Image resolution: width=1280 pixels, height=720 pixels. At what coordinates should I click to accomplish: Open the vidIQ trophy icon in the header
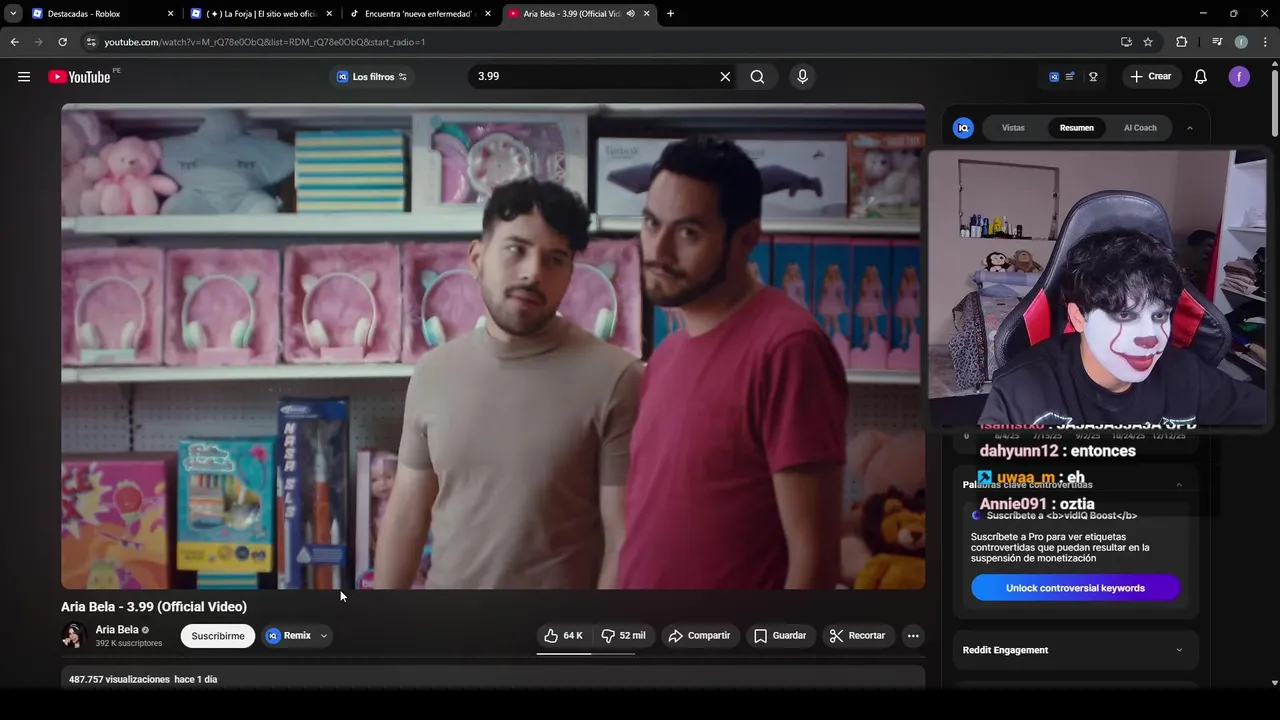(1093, 77)
